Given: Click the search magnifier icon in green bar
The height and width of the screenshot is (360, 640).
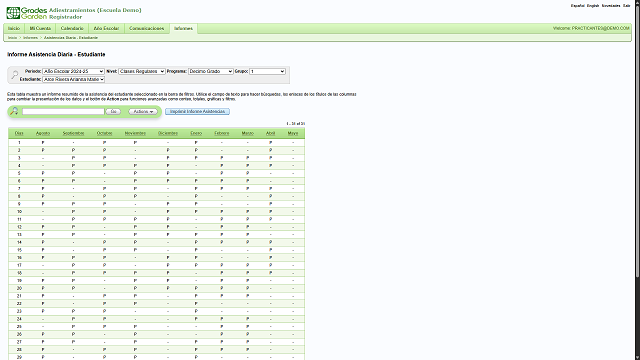Looking at the screenshot, I should click(x=14, y=111).
